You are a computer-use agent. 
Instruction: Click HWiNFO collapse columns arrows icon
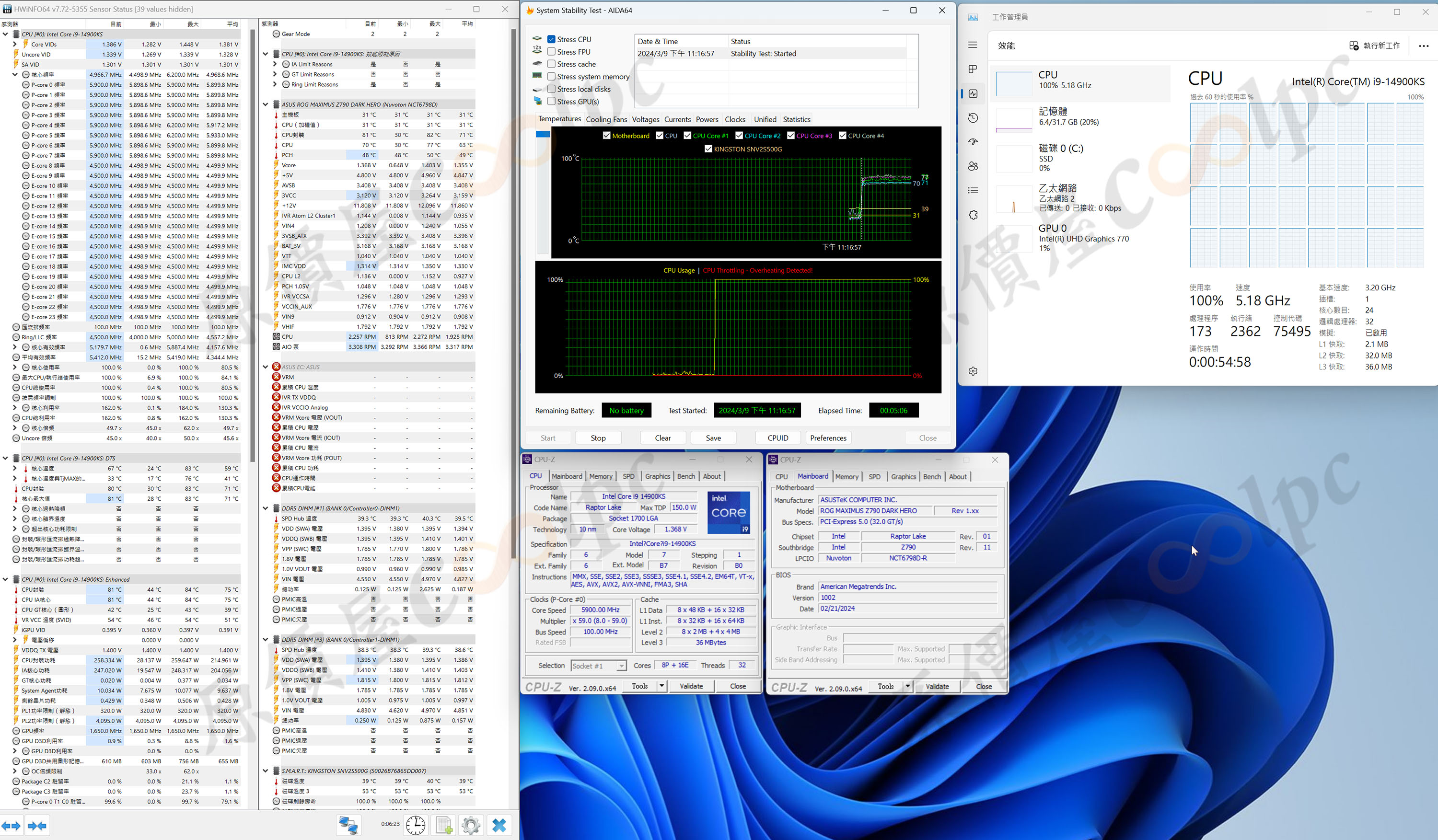[37, 825]
